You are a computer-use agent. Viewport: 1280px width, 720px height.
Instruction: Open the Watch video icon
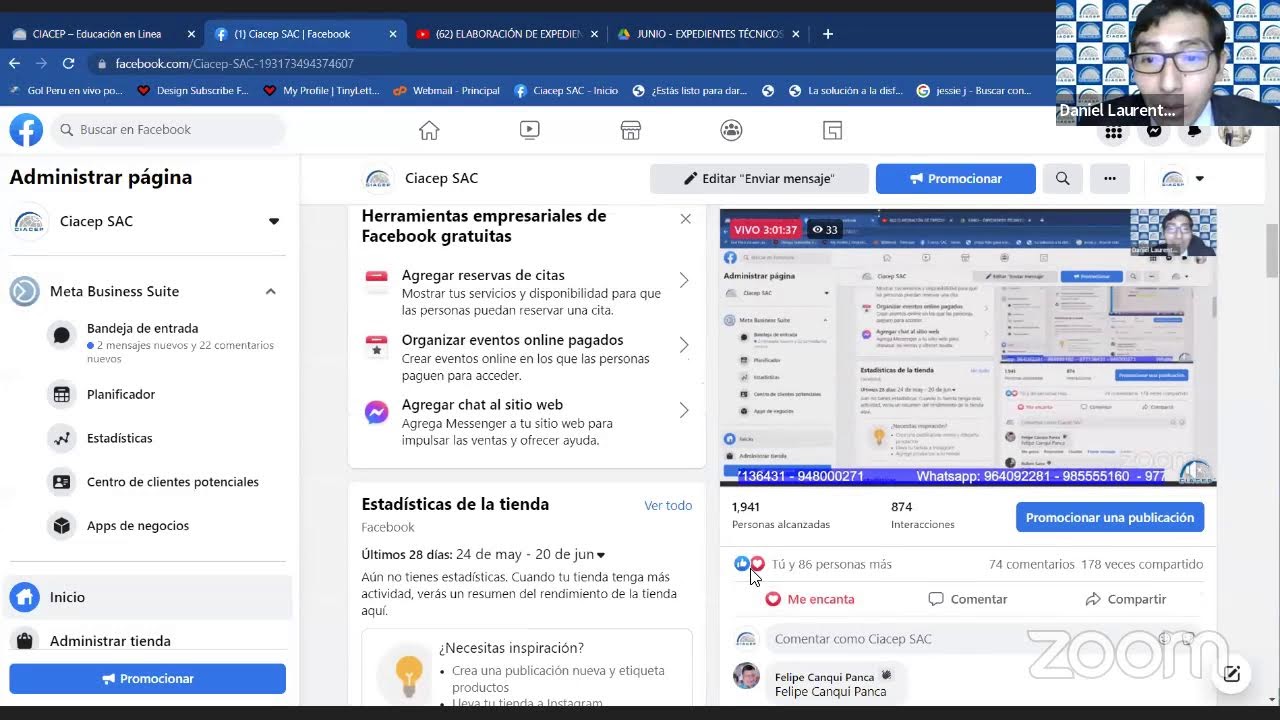pyautogui.click(x=530, y=130)
